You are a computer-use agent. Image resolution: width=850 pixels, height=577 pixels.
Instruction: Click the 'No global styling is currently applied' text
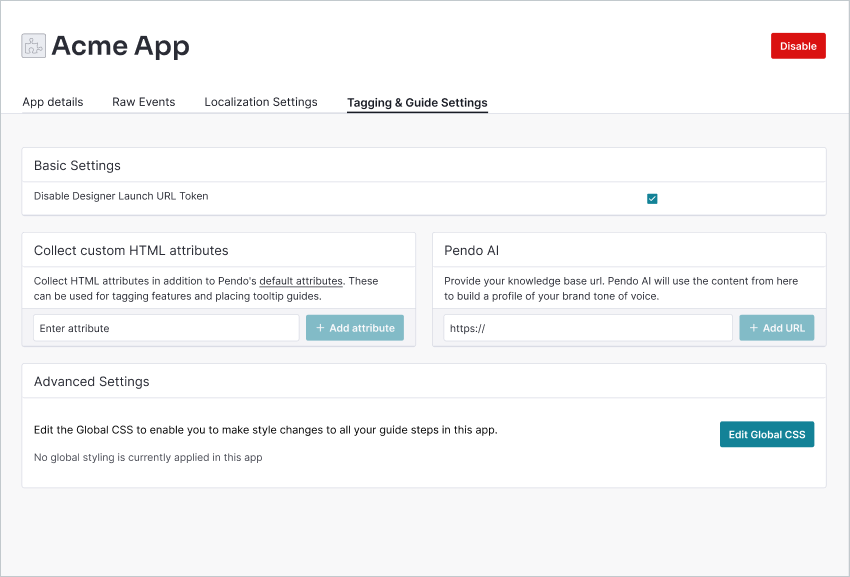[148, 457]
